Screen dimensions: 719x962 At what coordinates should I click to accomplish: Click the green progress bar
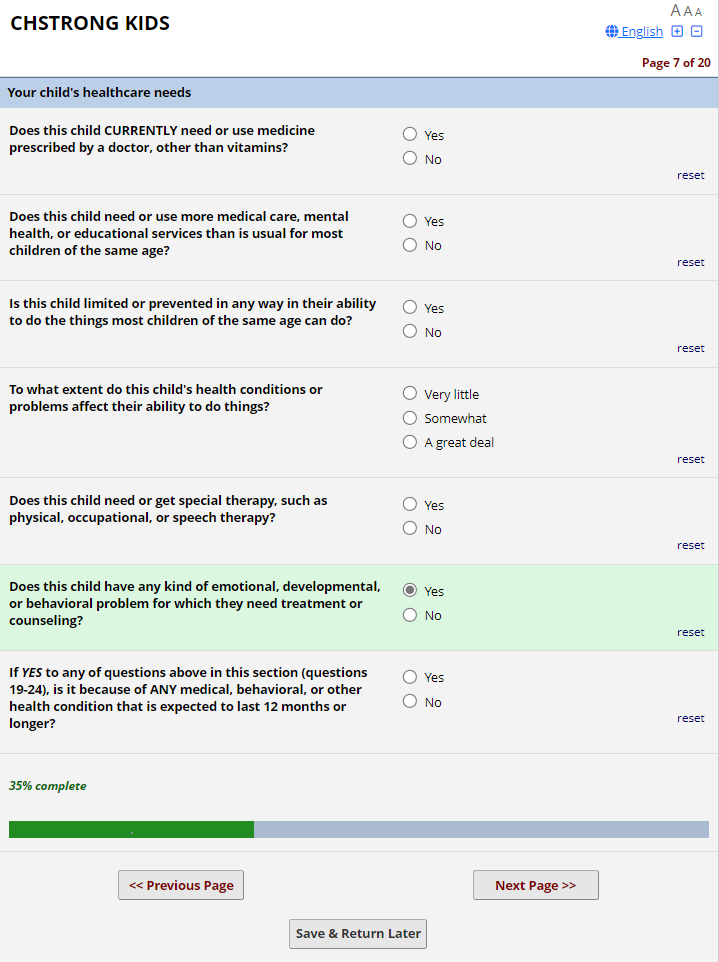click(131, 830)
